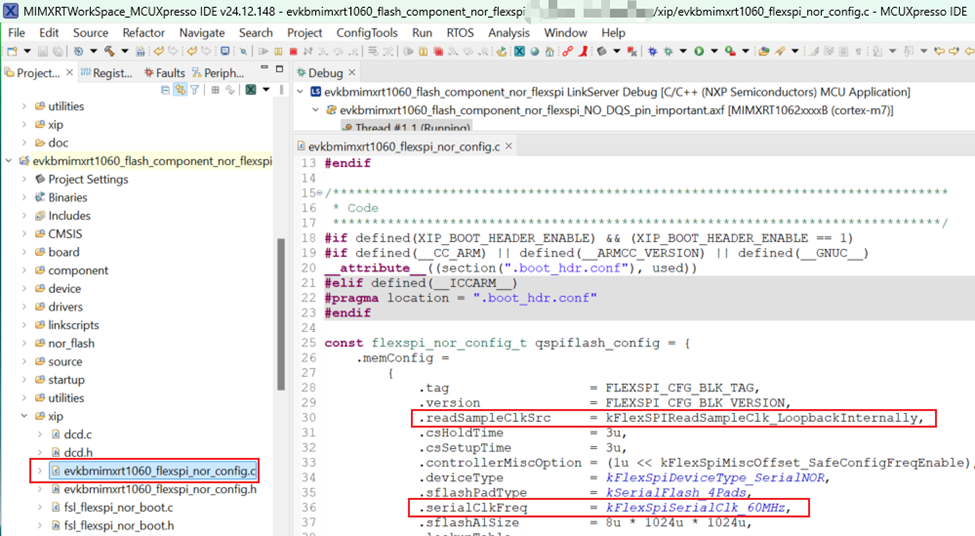
Task: Click the Open folder perspective toolbar icon
Action: (x=764, y=52)
